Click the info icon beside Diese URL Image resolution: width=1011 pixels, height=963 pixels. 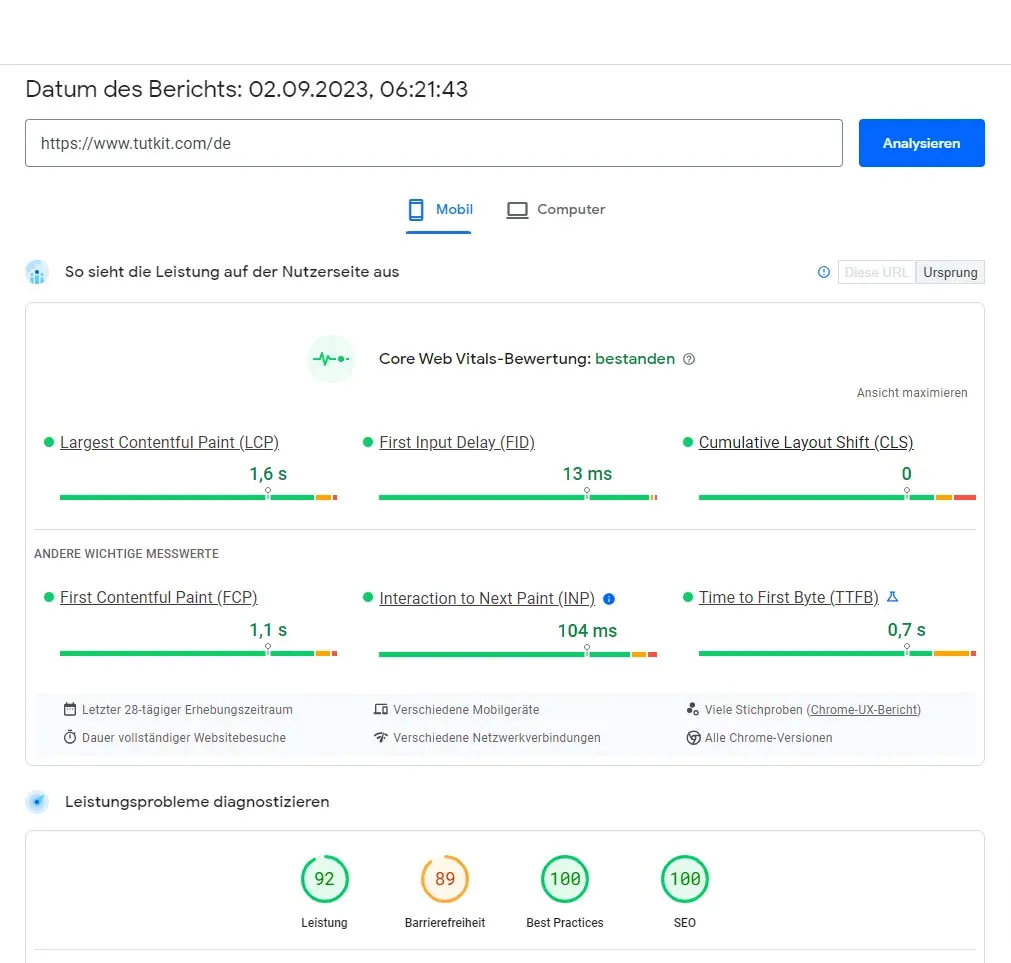pyautogui.click(x=823, y=272)
